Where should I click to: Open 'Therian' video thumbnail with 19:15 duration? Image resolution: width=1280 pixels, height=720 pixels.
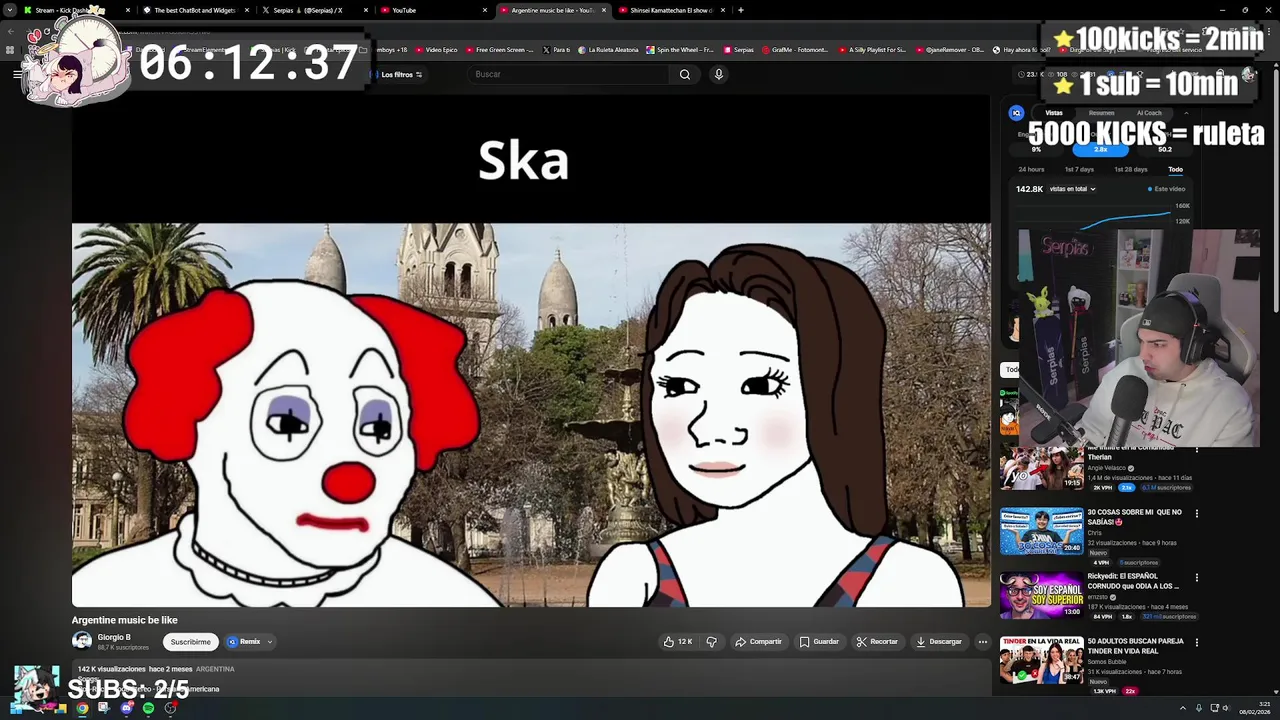coord(1041,467)
